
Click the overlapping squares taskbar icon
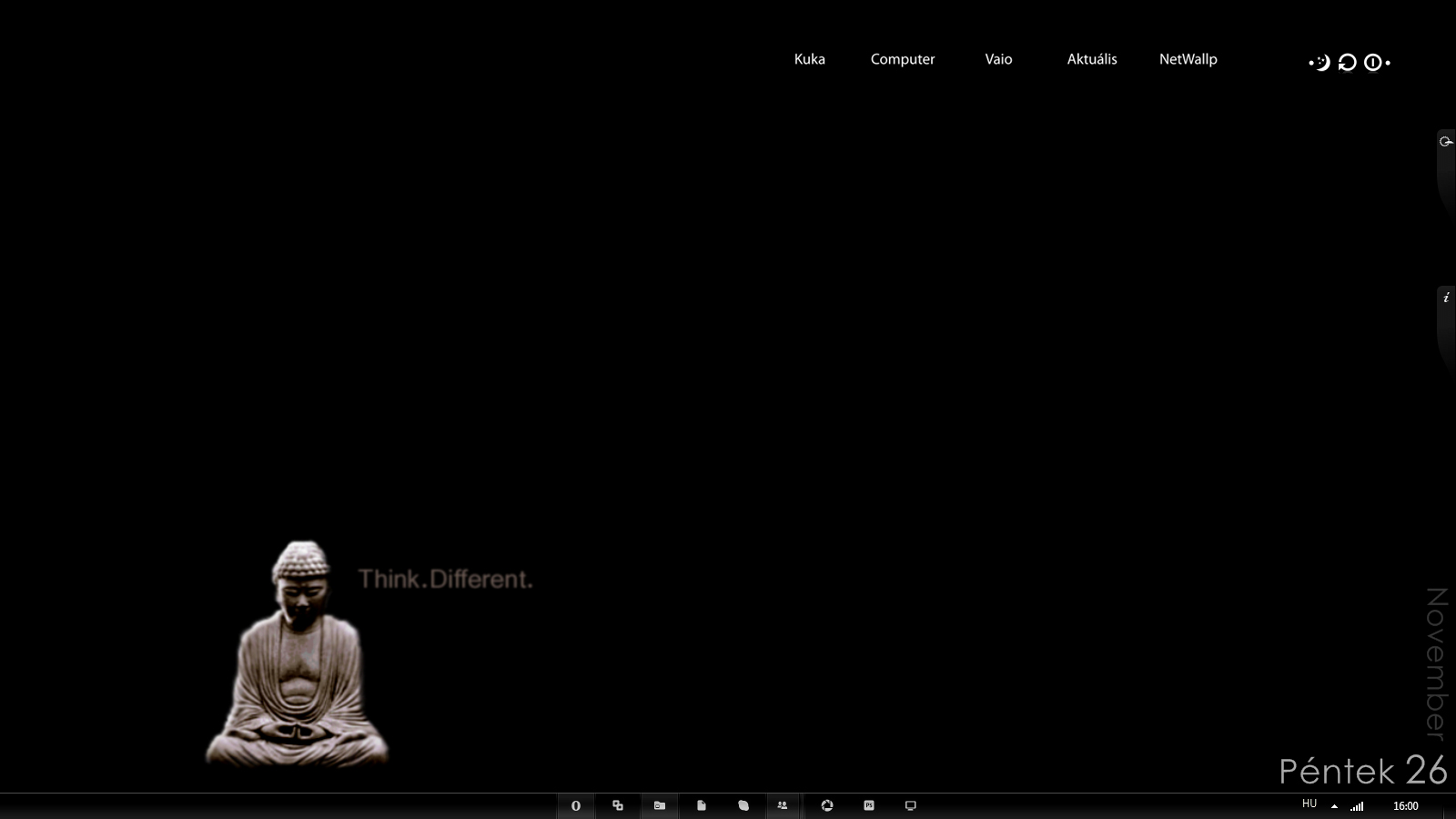(x=618, y=805)
